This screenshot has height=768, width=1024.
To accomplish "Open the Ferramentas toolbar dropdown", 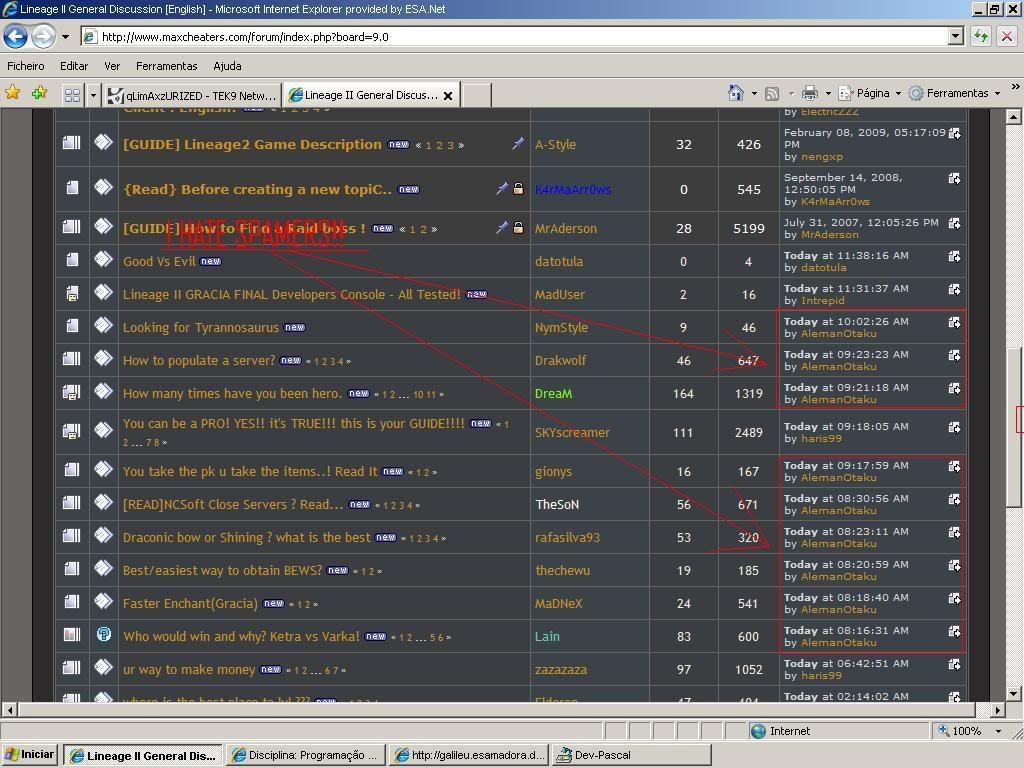I will click(x=955, y=93).
